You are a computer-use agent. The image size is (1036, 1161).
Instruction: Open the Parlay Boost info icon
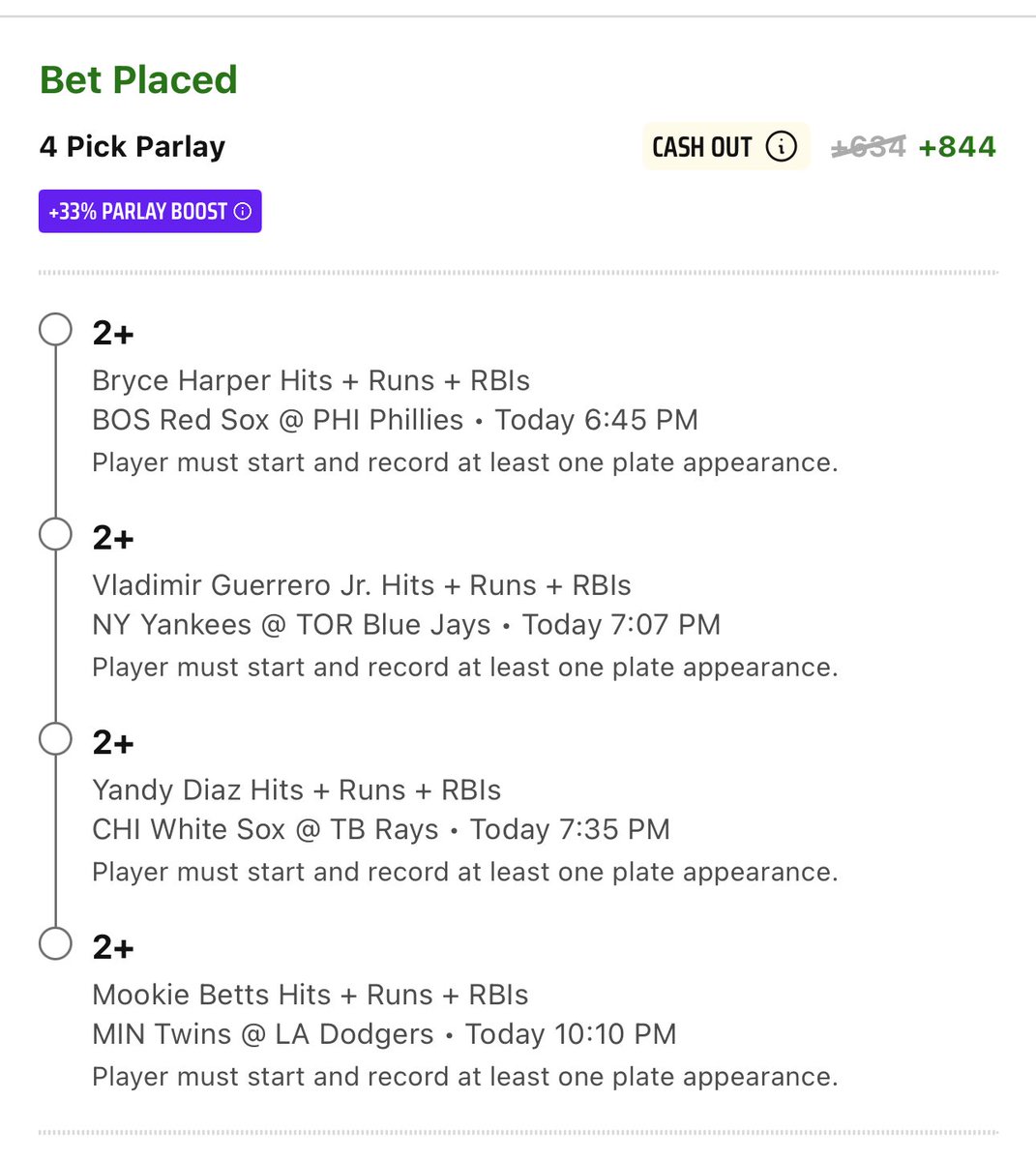(243, 211)
